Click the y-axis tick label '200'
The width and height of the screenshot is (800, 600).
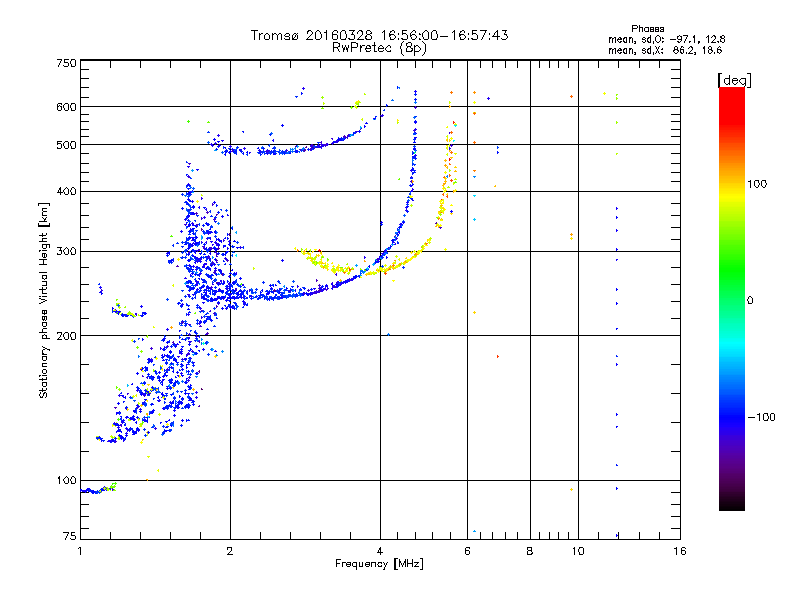pos(67,336)
